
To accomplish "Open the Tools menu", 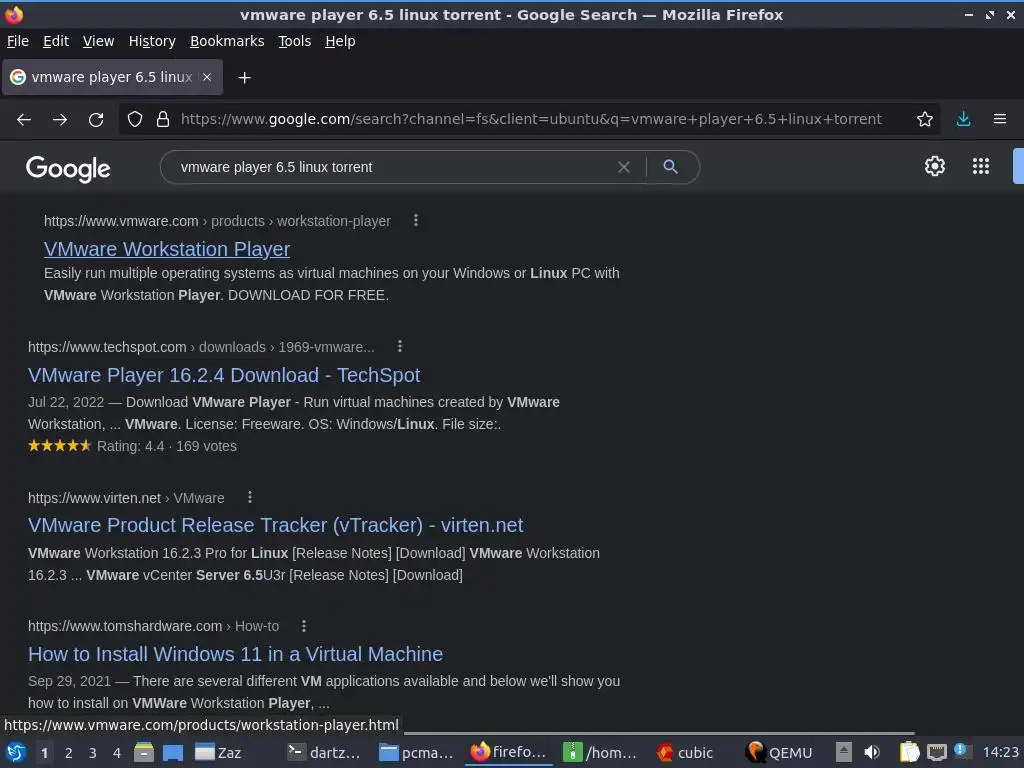I will [295, 41].
